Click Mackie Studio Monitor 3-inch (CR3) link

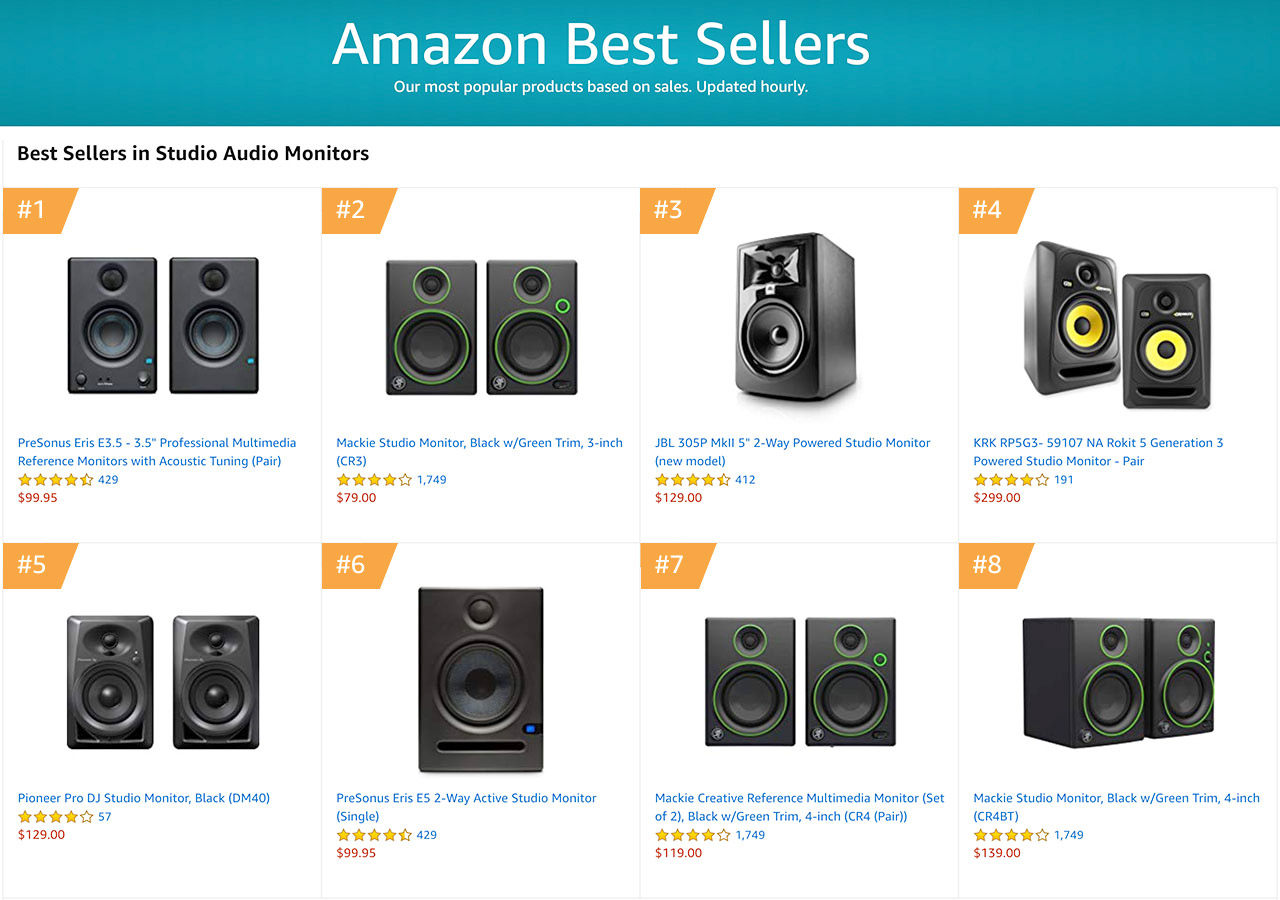479,452
